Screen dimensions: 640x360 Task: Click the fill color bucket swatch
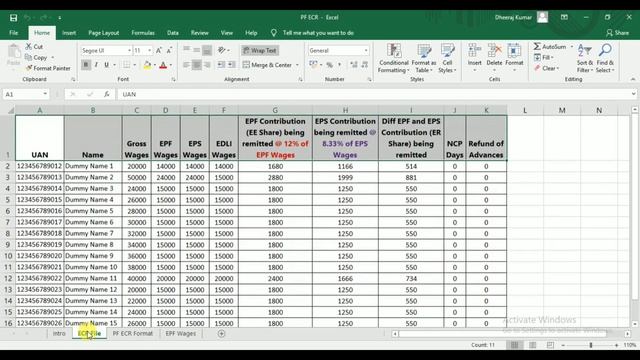click(147, 65)
